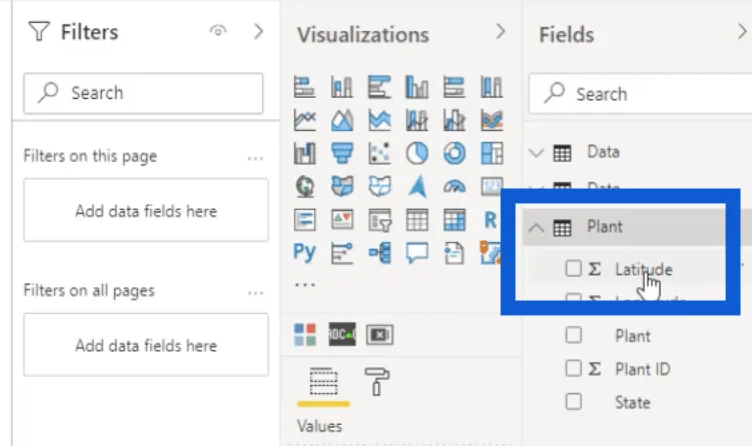
Task: Insert an Area chart visual
Action: [342, 120]
